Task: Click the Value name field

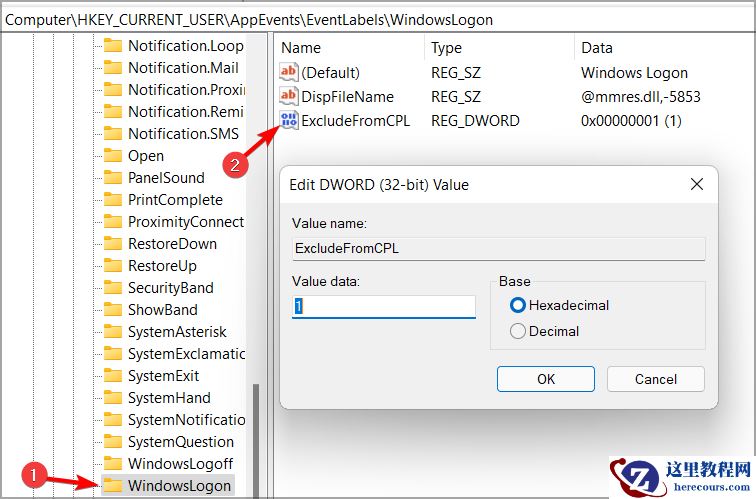Action: point(499,248)
